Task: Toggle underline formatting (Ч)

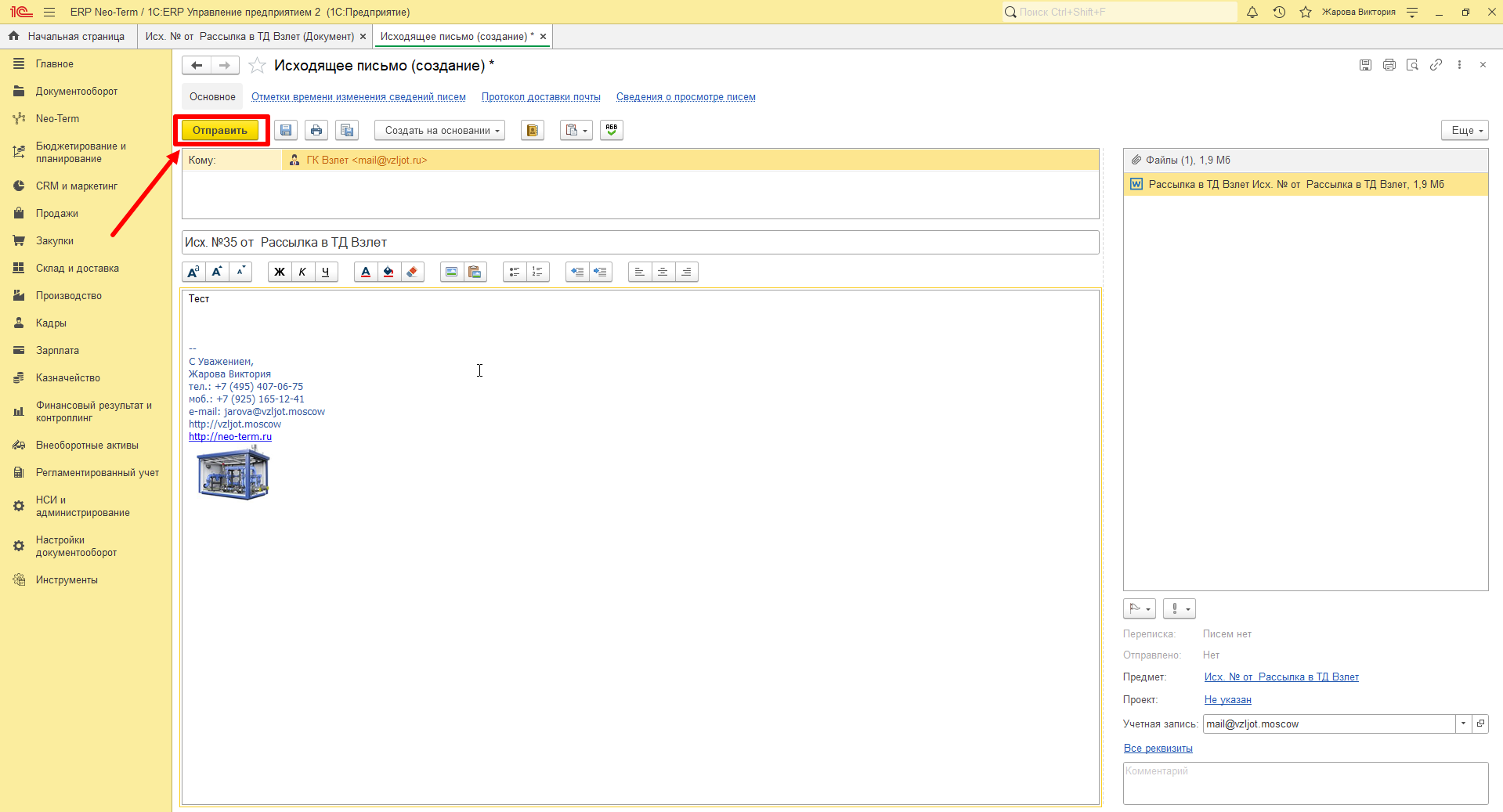Action: tap(326, 272)
